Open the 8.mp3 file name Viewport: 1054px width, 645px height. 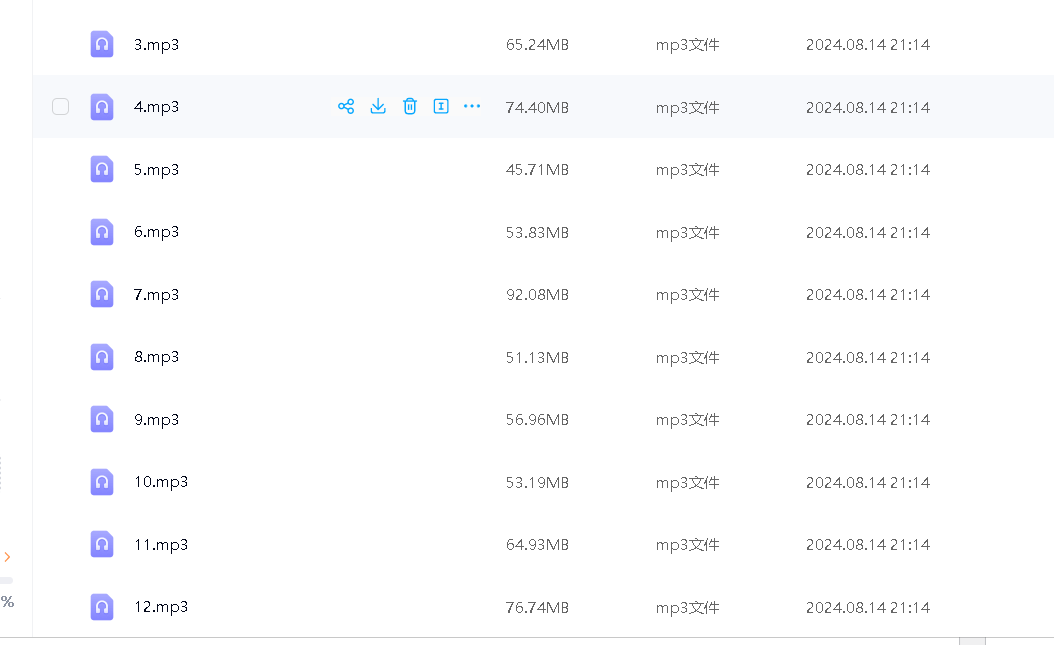pos(156,357)
